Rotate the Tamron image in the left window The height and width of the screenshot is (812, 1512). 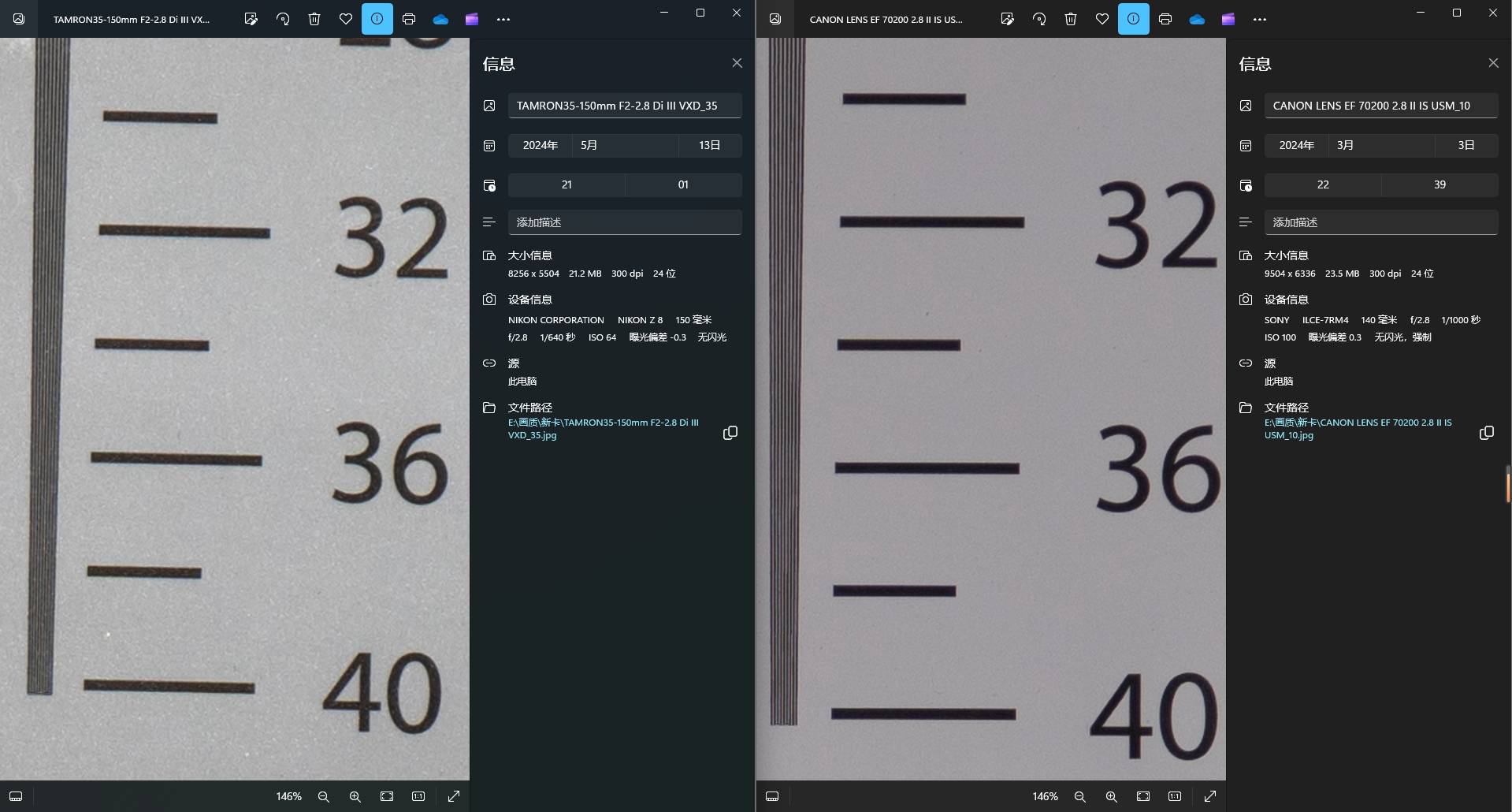283,19
